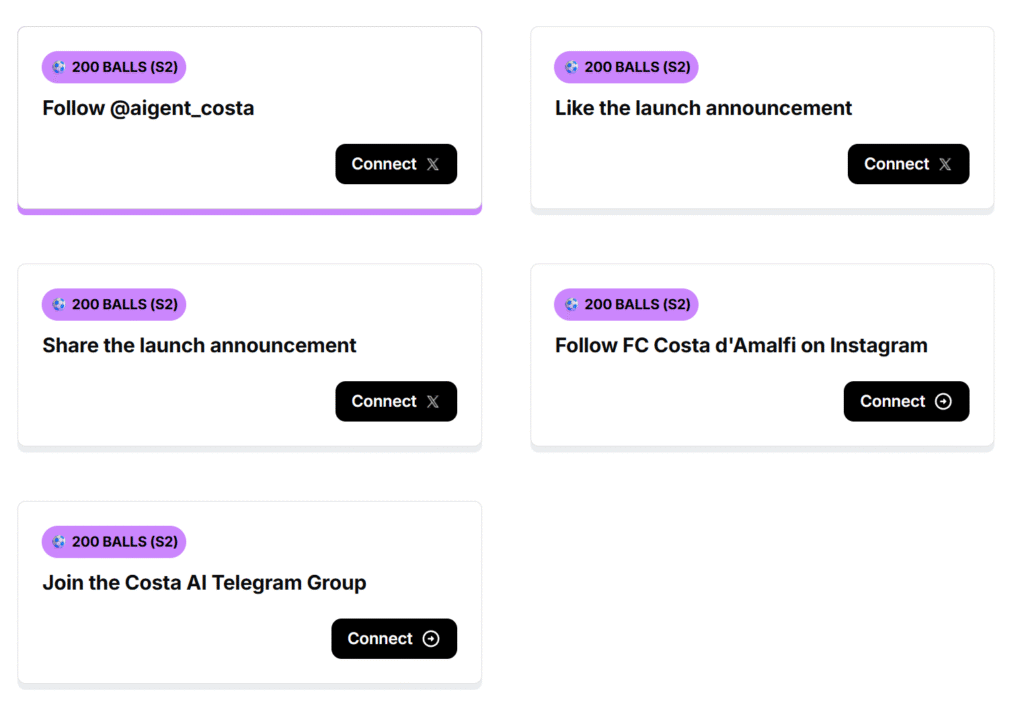1024x712 pixels.
Task: Click arrow circle icon on Instagram Connect button
Action: (943, 401)
